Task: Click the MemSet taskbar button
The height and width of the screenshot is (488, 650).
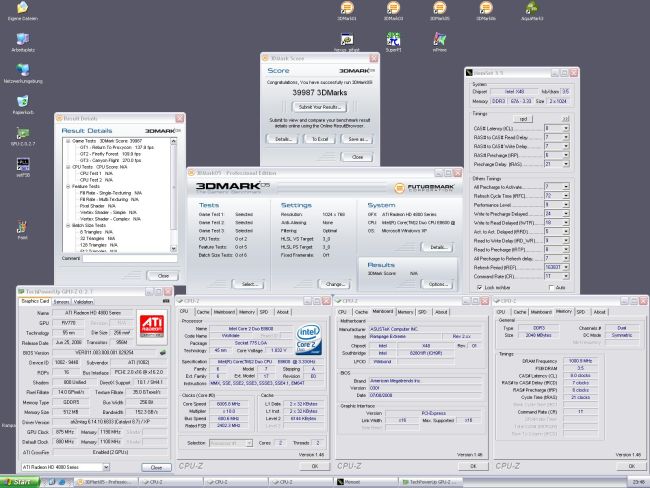Action: click(x=366, y=482)
